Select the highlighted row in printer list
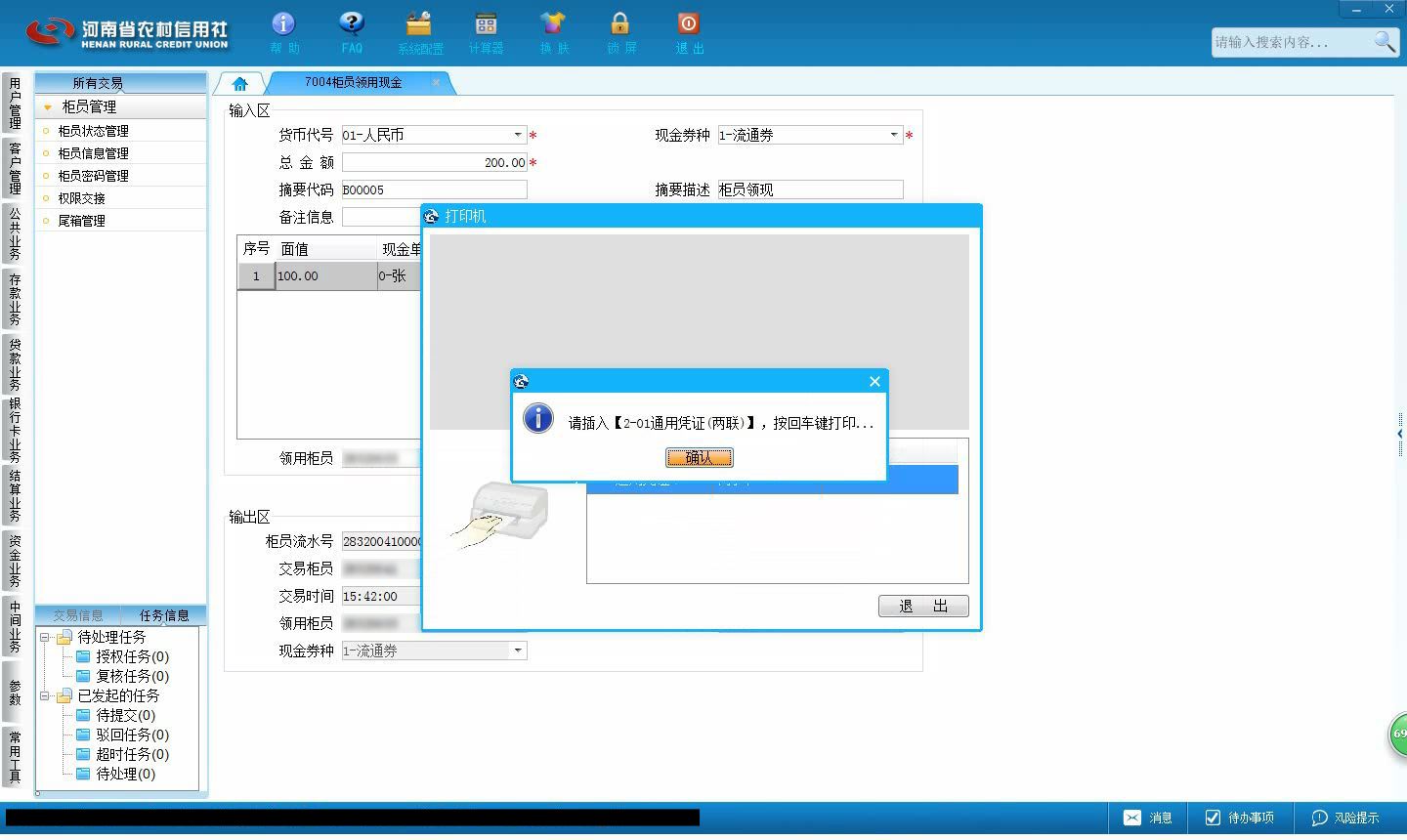This screenshot has width=1407, height=840. (x=772, y=481)
